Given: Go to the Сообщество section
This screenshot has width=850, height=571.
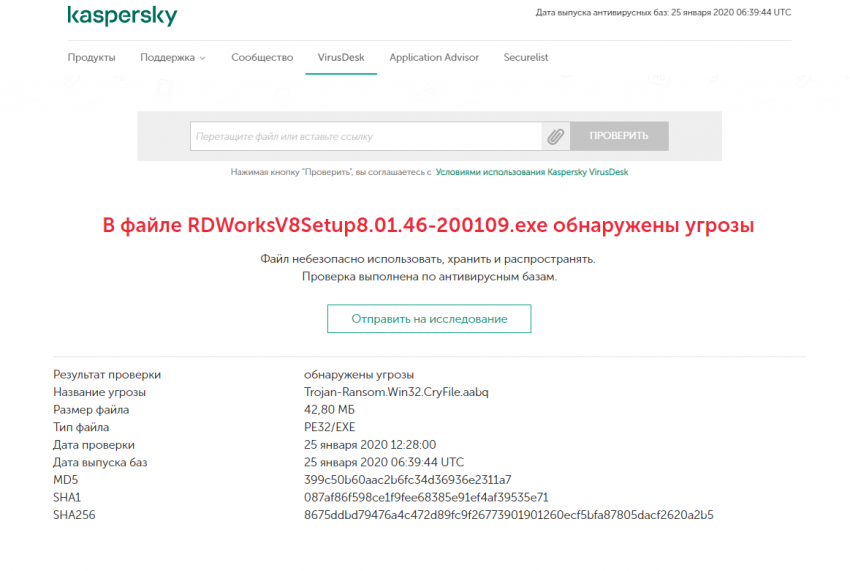Looking at the screenshot, I should click(x=261, y=57).
